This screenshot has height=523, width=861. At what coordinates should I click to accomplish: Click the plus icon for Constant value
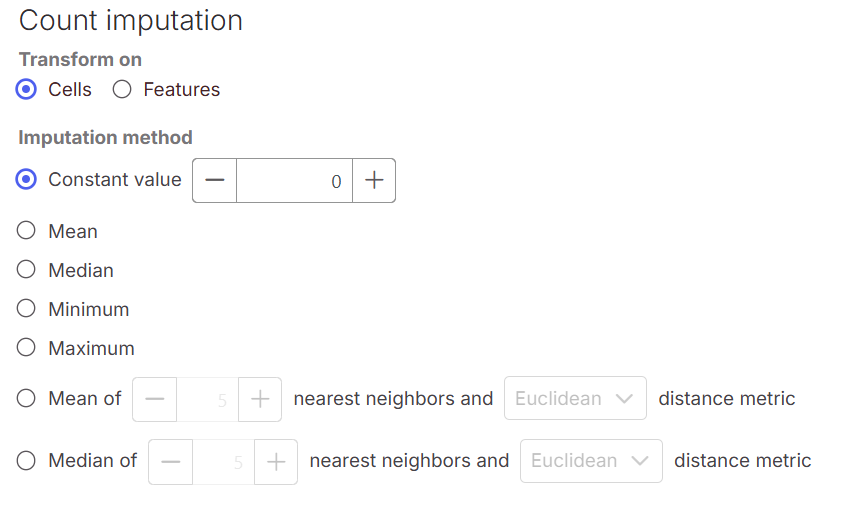pos(374,181)
